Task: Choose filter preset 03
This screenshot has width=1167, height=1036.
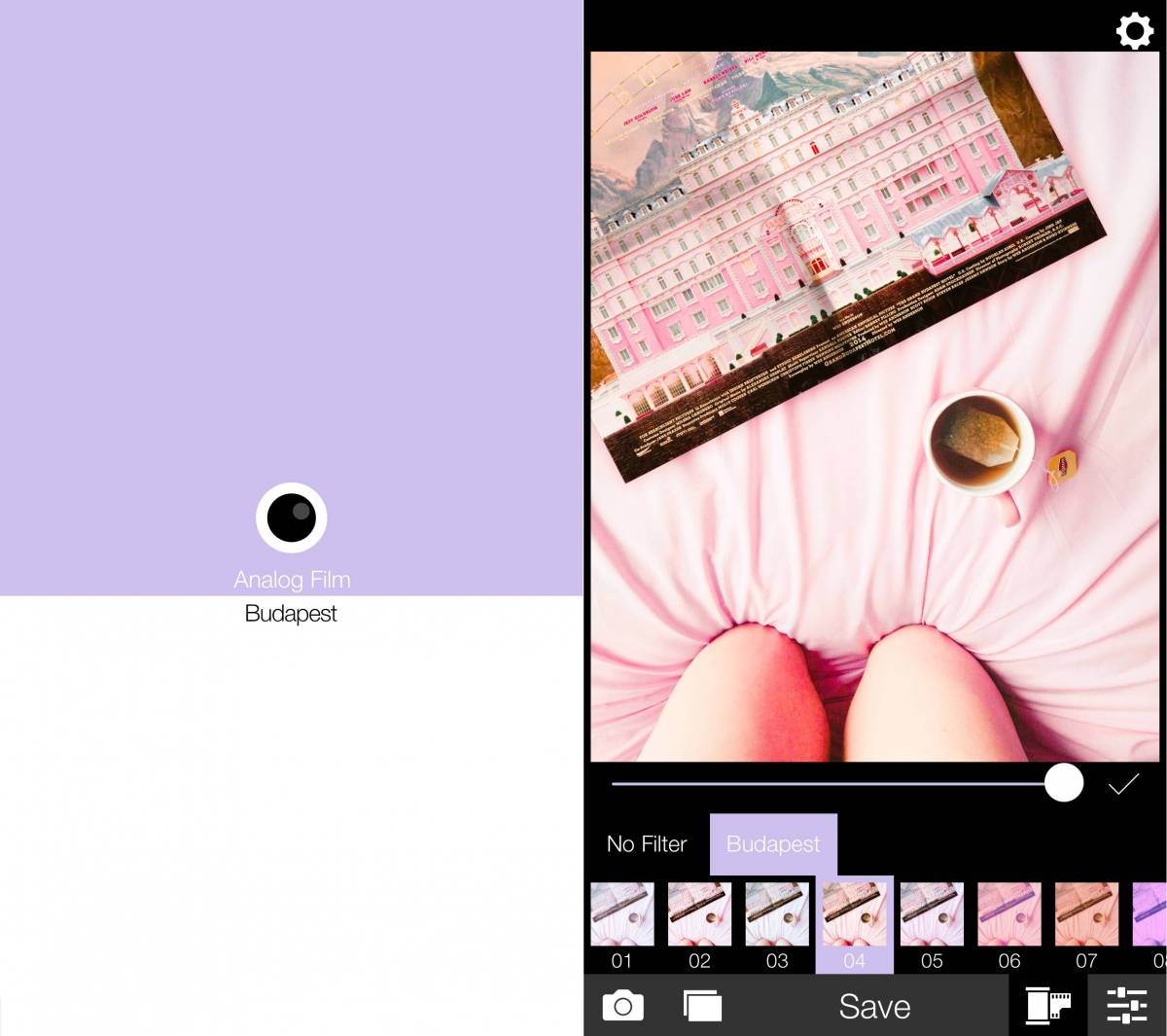Action: click(777, 916)
